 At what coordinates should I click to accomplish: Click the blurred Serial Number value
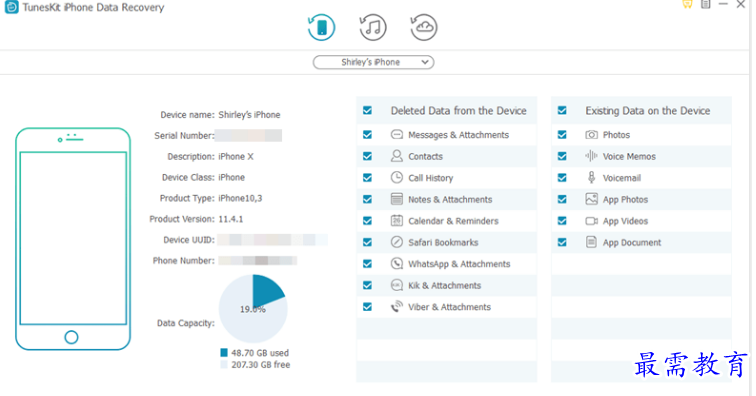pos(249,136)
